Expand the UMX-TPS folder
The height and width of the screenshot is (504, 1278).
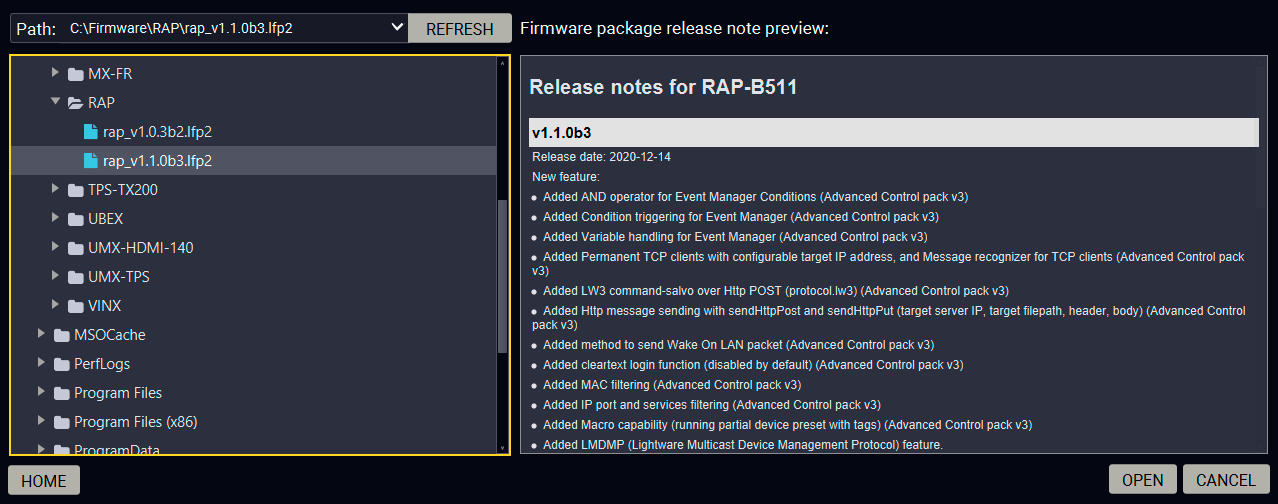click(x=55, y=277)
